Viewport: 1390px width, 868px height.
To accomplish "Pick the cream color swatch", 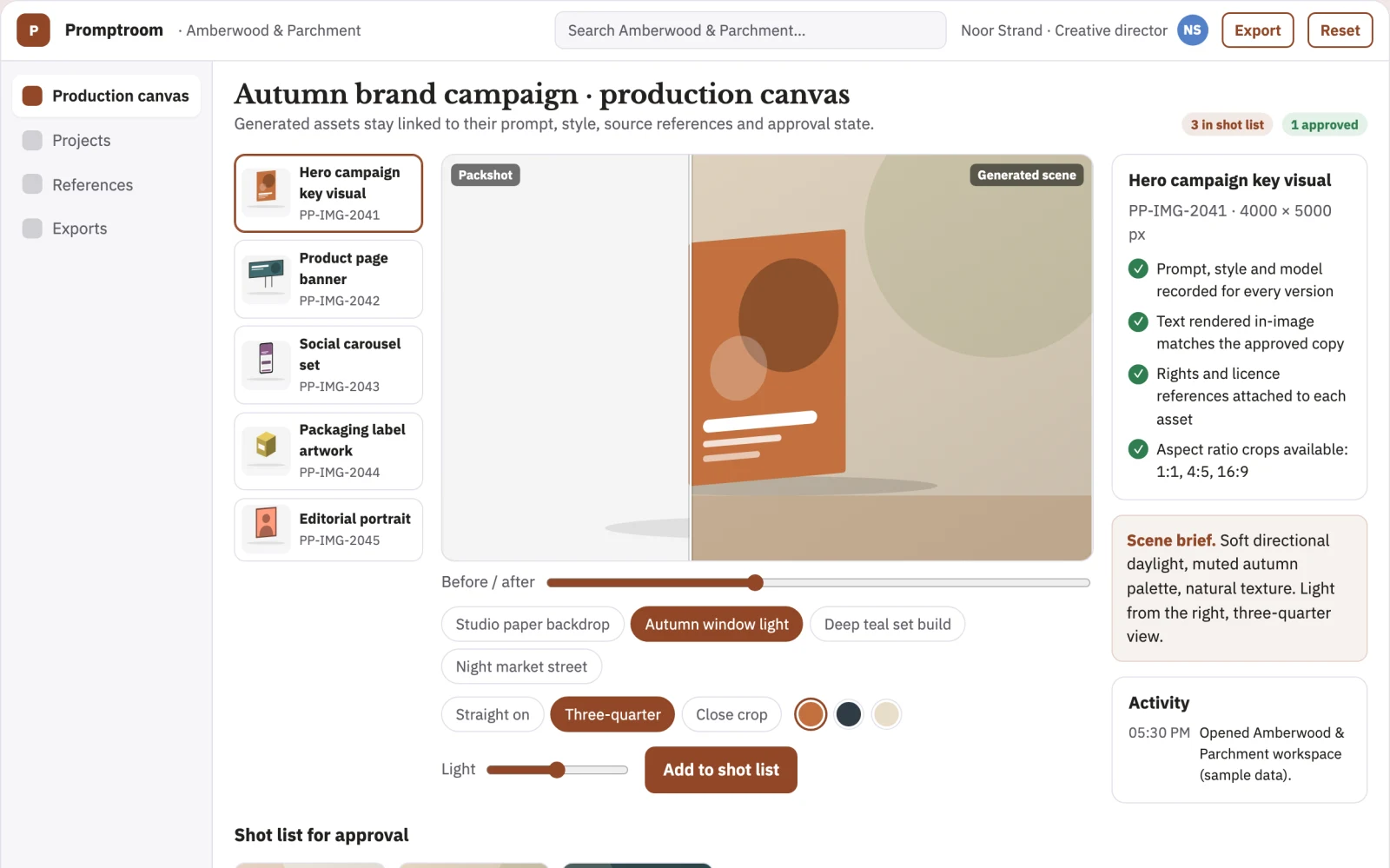I will pos(886,714).
